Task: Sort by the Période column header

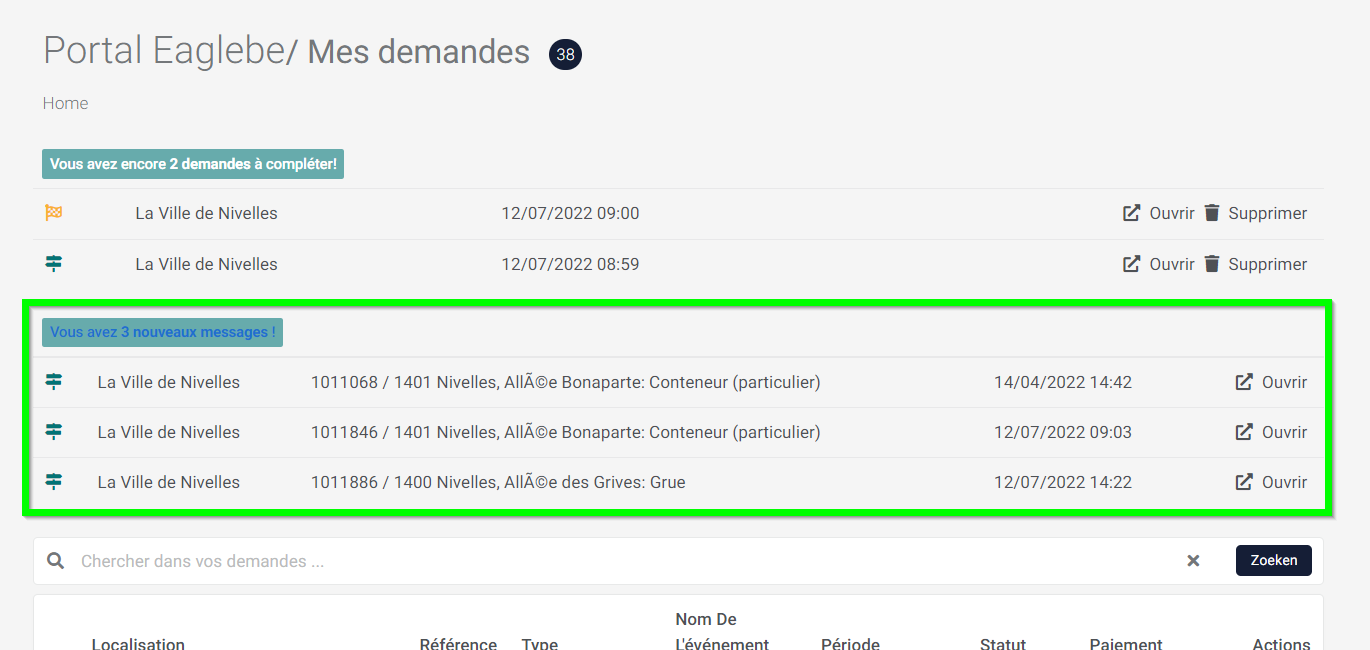Action: [x=850, y=644]
